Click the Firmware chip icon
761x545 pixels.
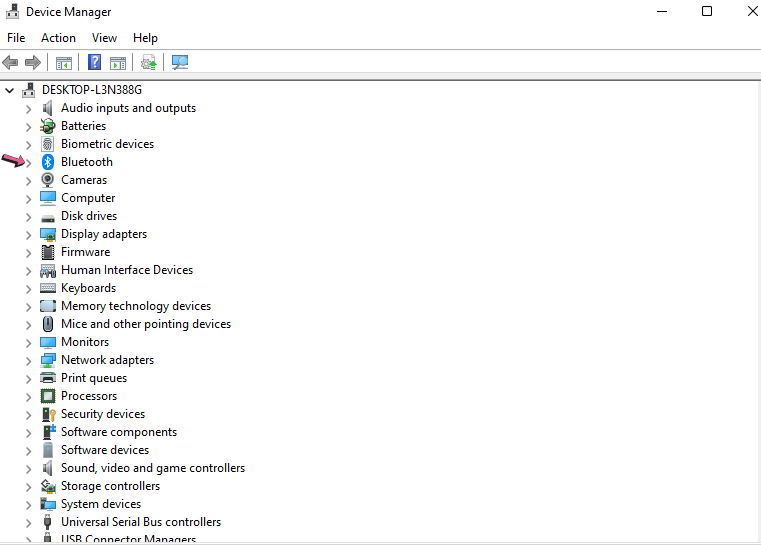coord(48,252)
